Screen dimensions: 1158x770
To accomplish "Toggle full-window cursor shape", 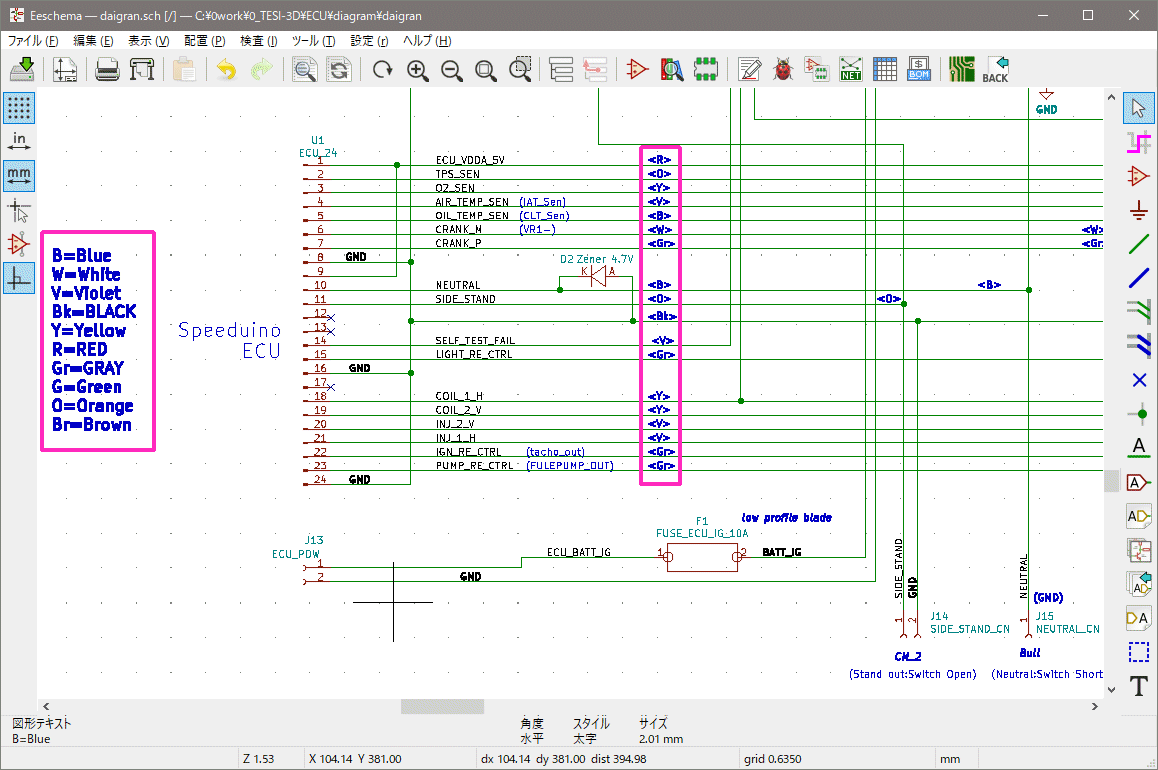I will [18, 210].
